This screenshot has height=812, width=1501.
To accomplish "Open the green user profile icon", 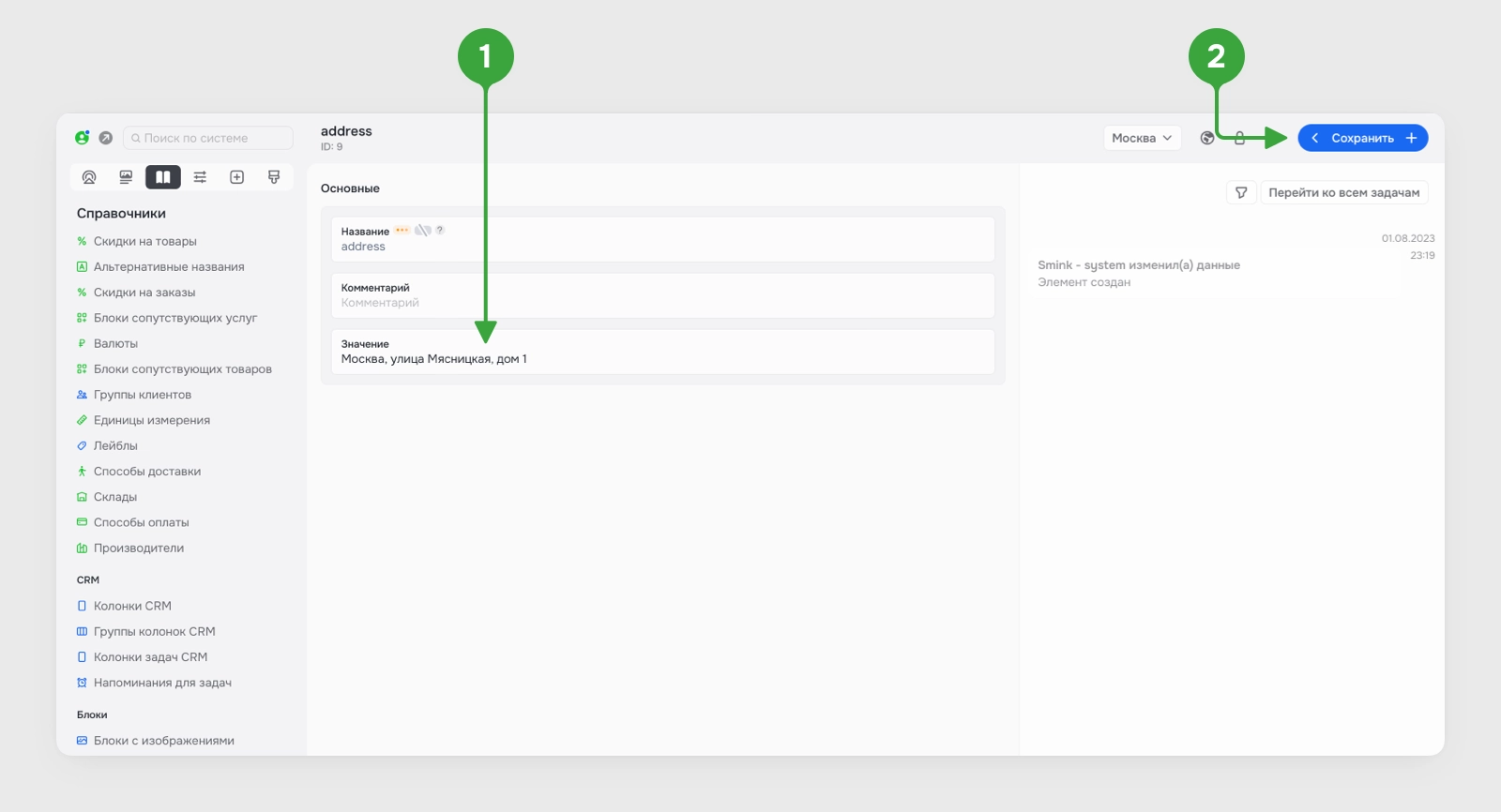I will pos(82,138).
